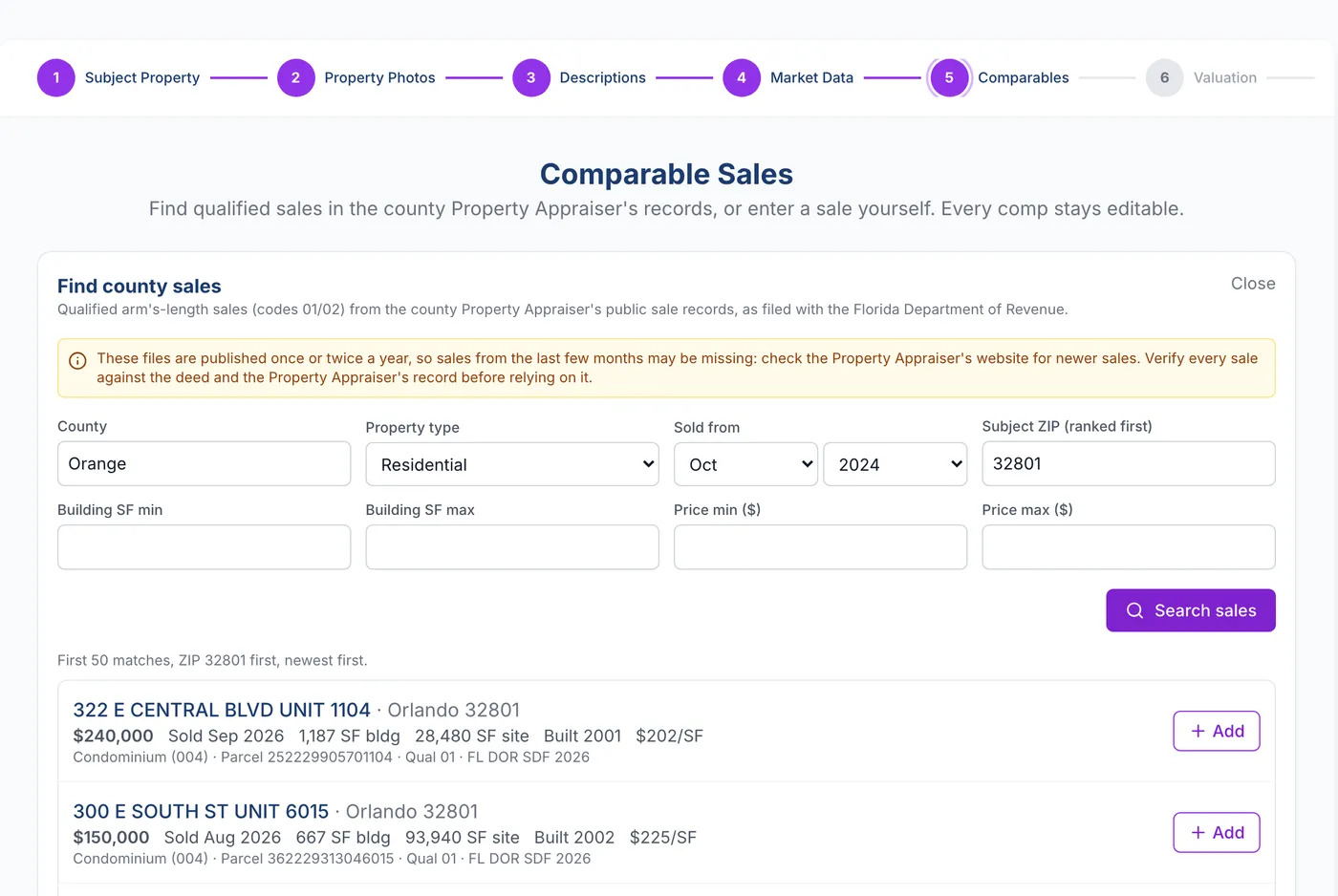This screenshot has height=896, width=1338.
Task: Click the Building SF min field
Action: 204,547
